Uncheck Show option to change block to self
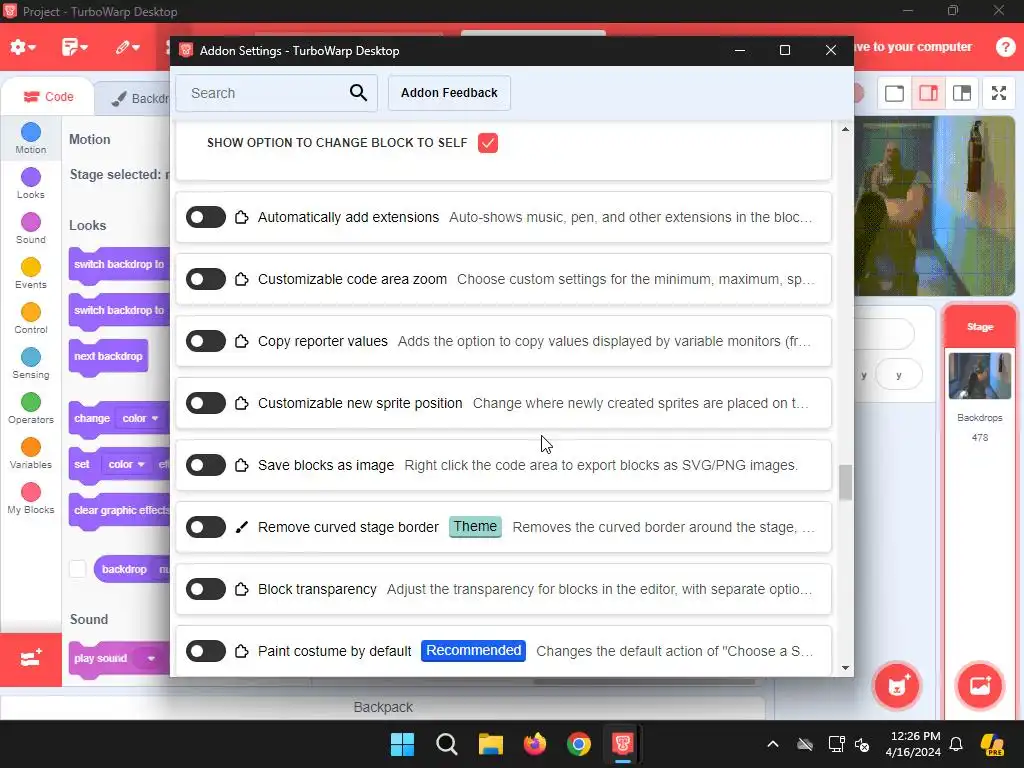Viewport: 1024px width, 768px height. point(488,142)
